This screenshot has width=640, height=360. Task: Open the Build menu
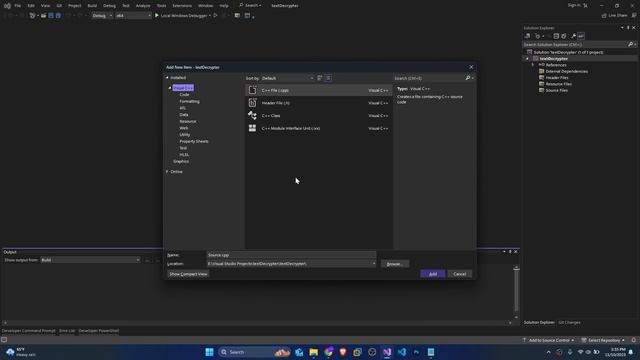click(92, 6)
